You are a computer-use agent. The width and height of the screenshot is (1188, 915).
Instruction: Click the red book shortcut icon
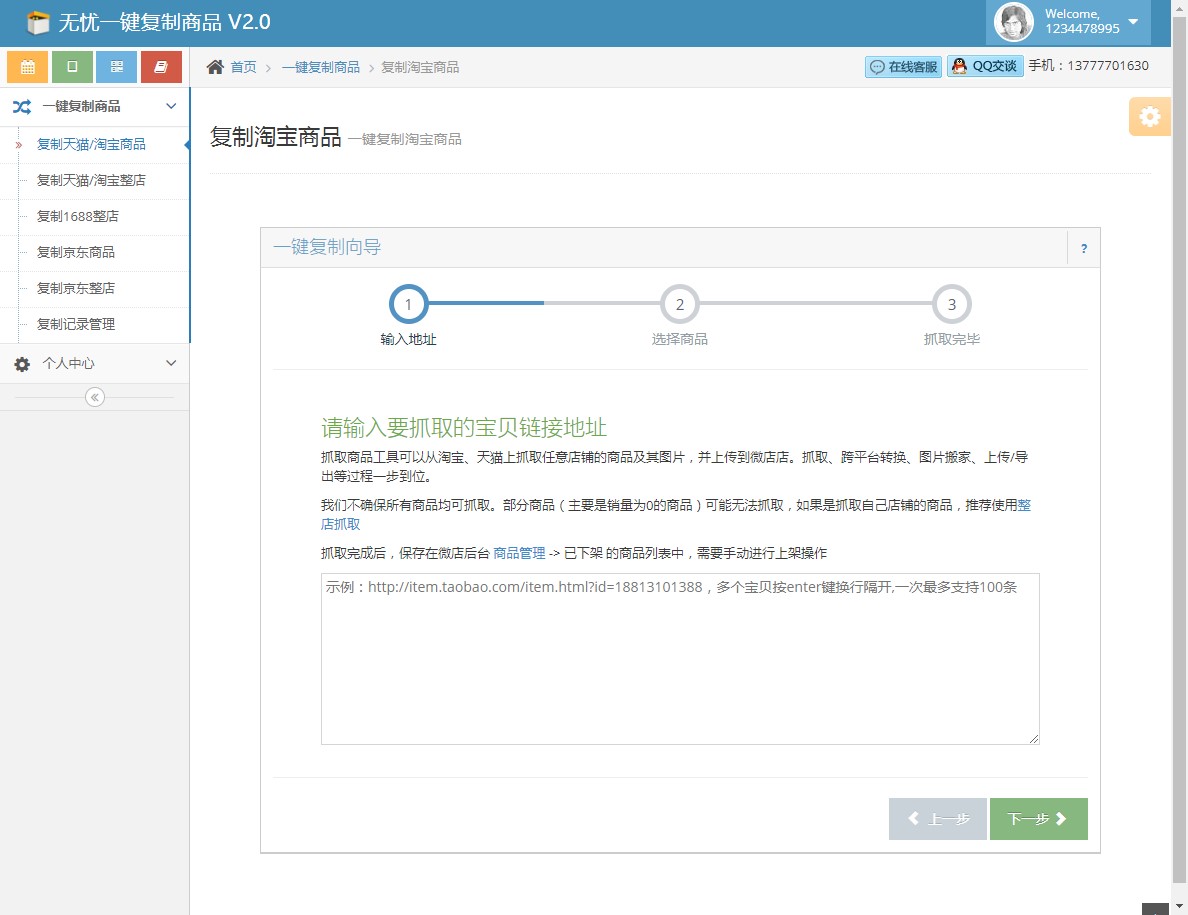pyautogui.click(x=161, y=67)
